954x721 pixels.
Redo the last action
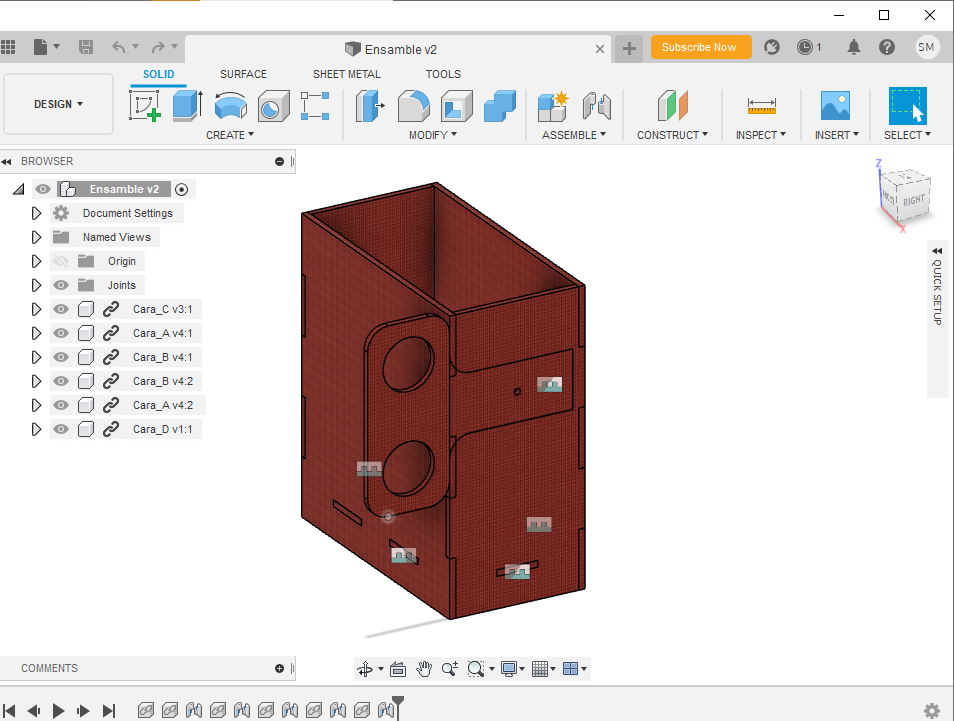158,47
